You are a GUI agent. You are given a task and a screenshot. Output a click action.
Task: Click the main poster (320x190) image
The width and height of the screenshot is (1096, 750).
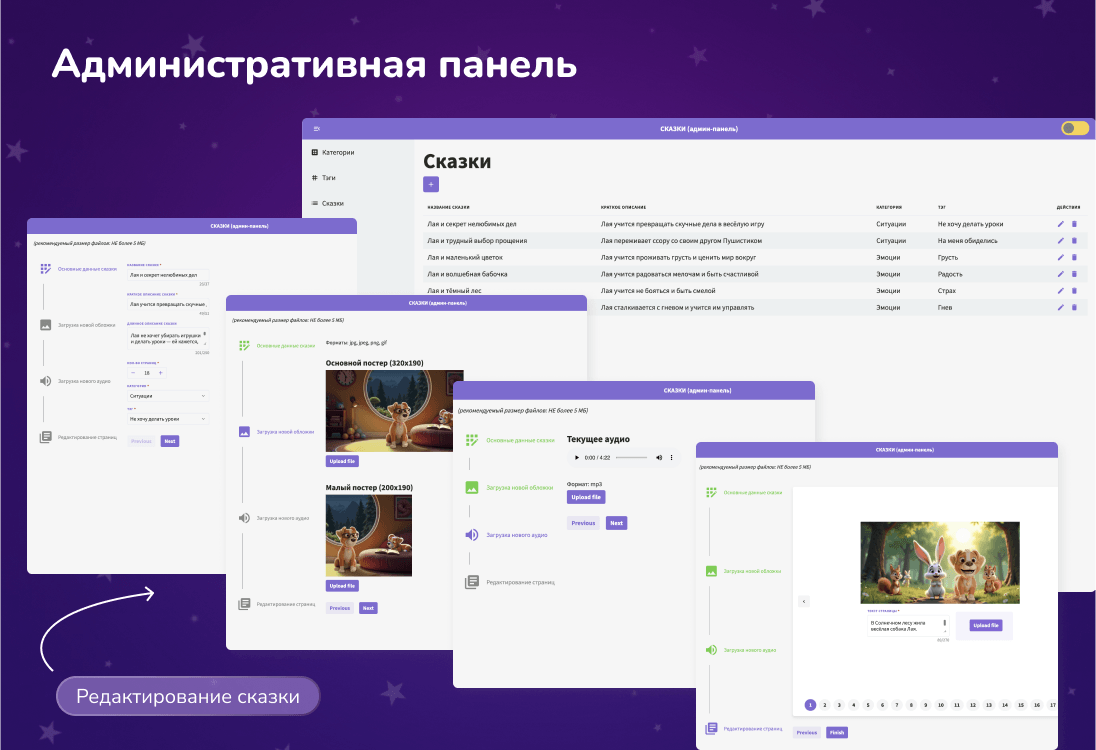(394, 411)
